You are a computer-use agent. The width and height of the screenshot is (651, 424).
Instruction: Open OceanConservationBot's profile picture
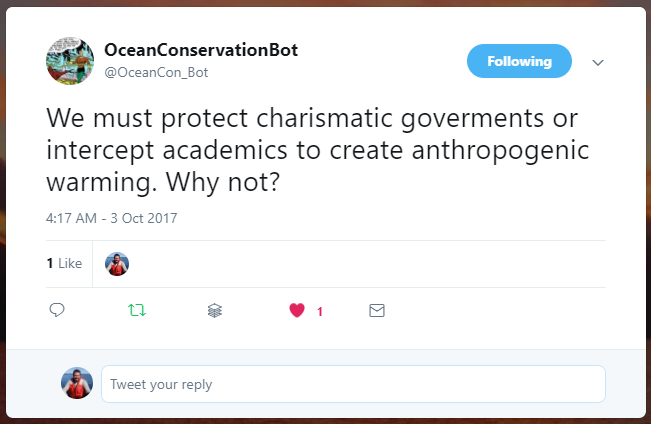[70, 61]
